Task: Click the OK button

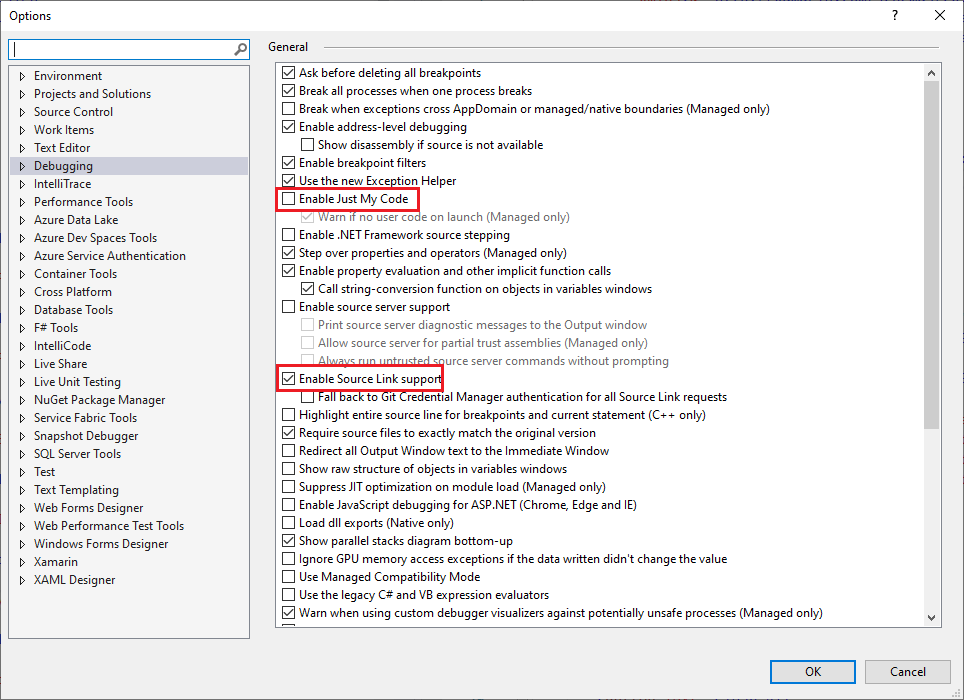Action: click(x=813, y=672)
